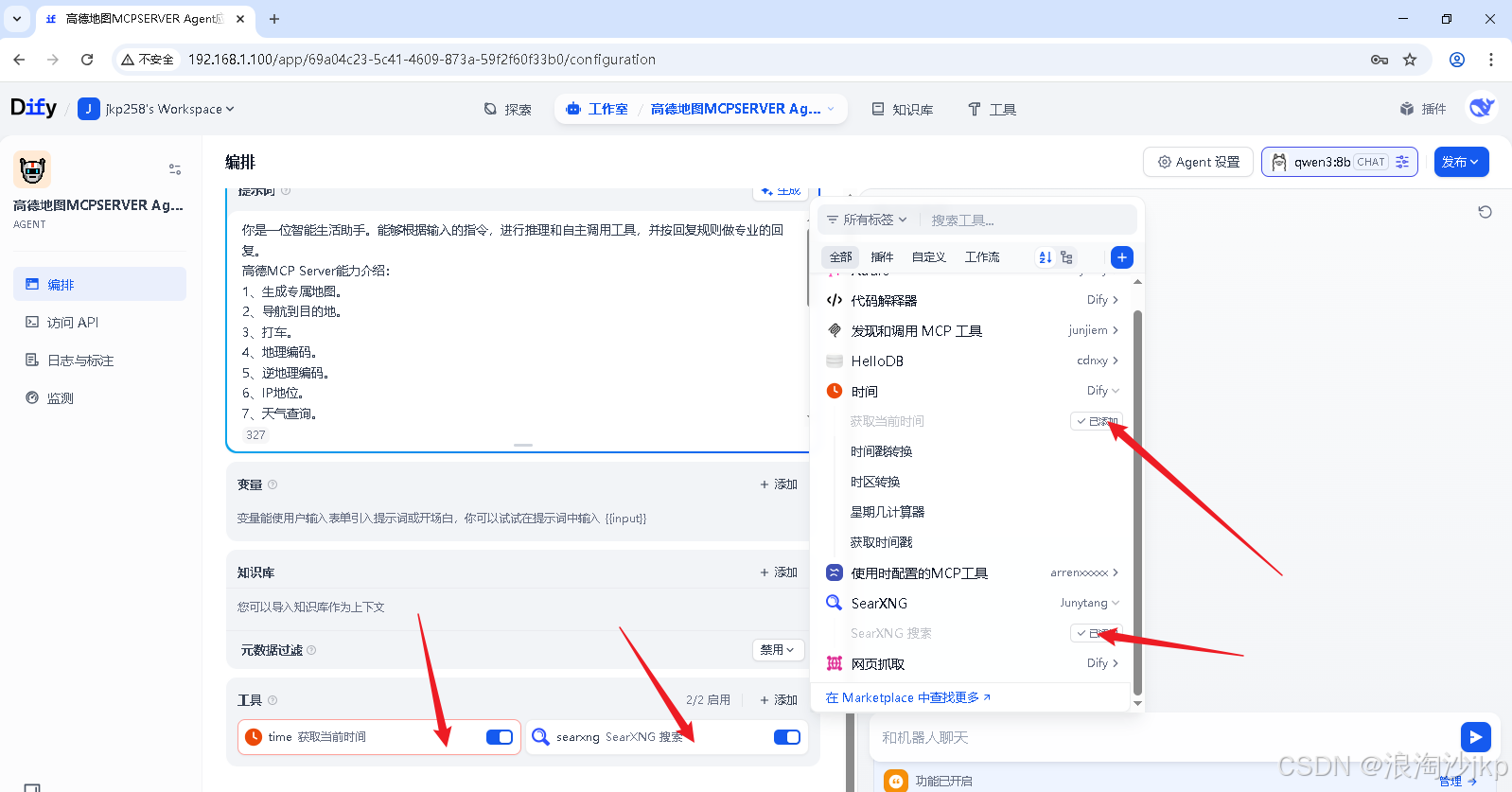The image size is (1512, 792).
Task: Open the browser profile icon
Action: click(1457, 59)
